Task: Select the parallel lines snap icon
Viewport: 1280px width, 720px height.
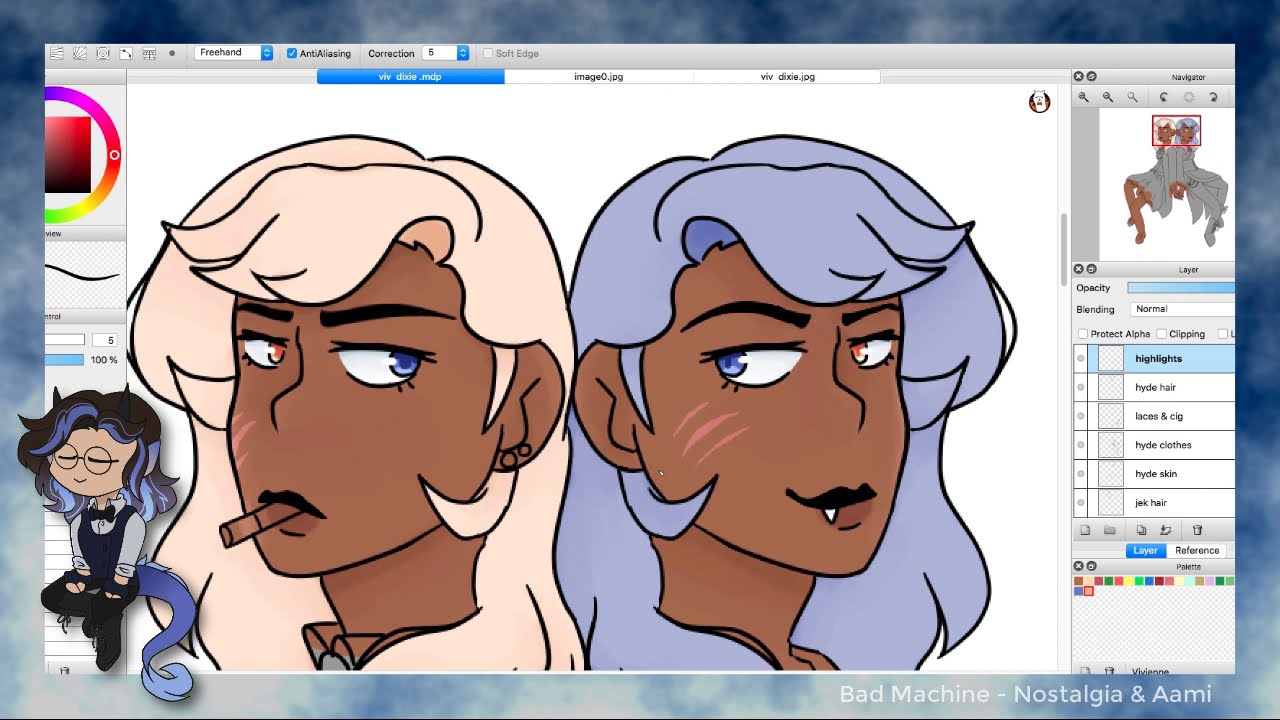Action: (x=56, y=53)
